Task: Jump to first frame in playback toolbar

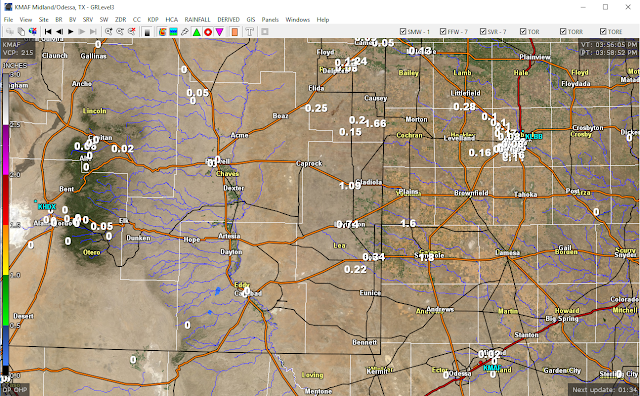Action: point(48,31)
